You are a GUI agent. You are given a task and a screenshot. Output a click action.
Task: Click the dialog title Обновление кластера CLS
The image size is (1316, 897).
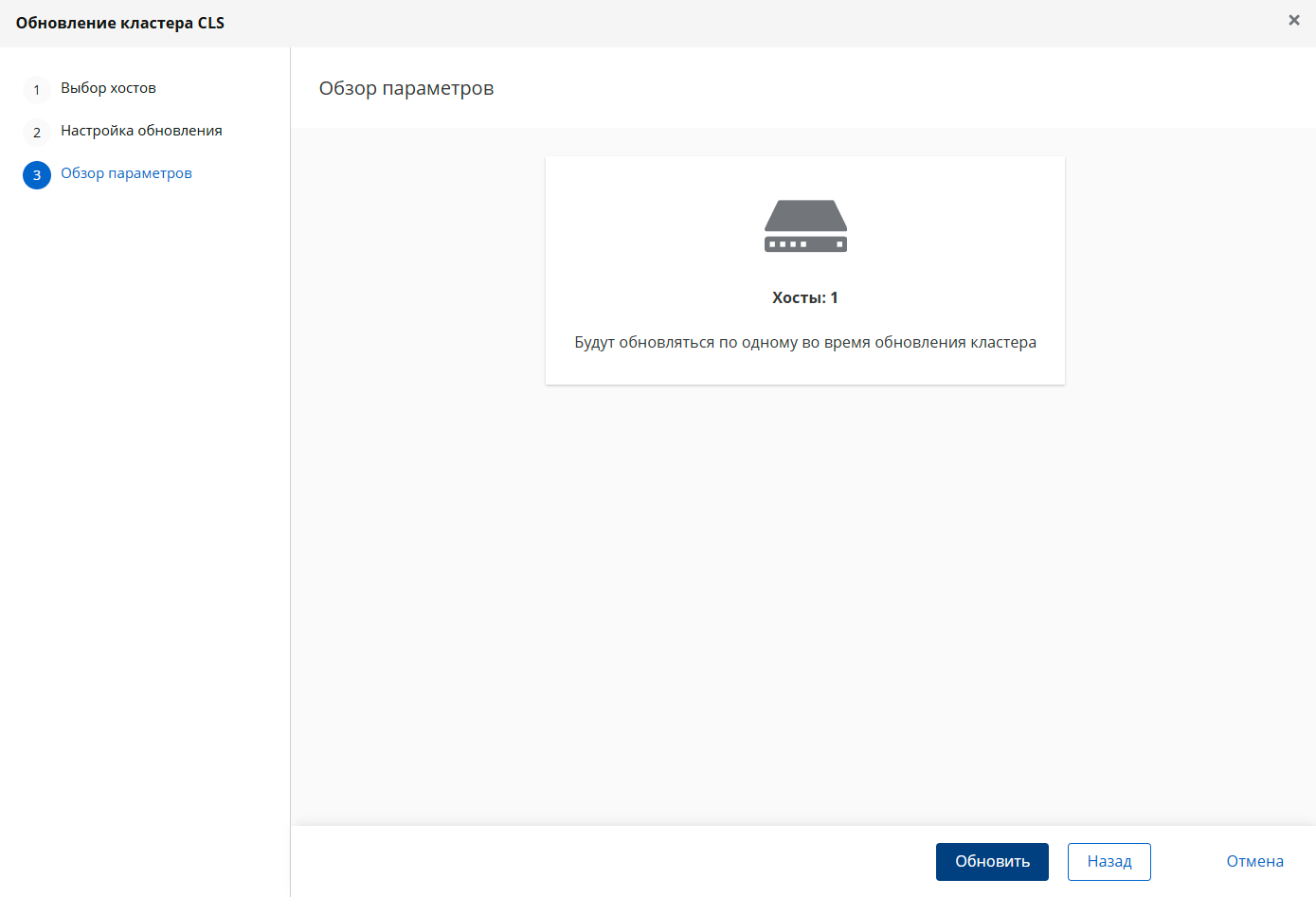[x=120, y=23]
